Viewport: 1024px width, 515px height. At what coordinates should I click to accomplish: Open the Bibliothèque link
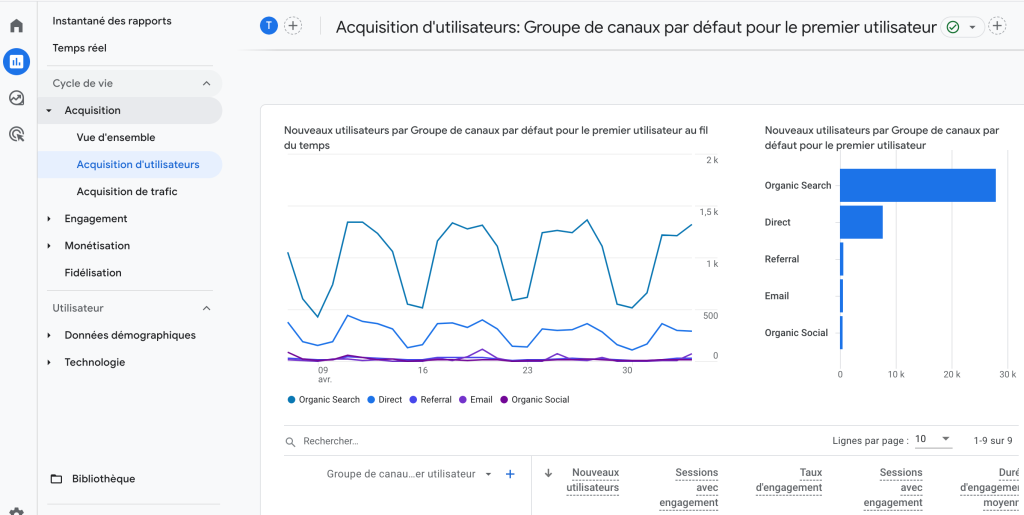click(104, 479)
